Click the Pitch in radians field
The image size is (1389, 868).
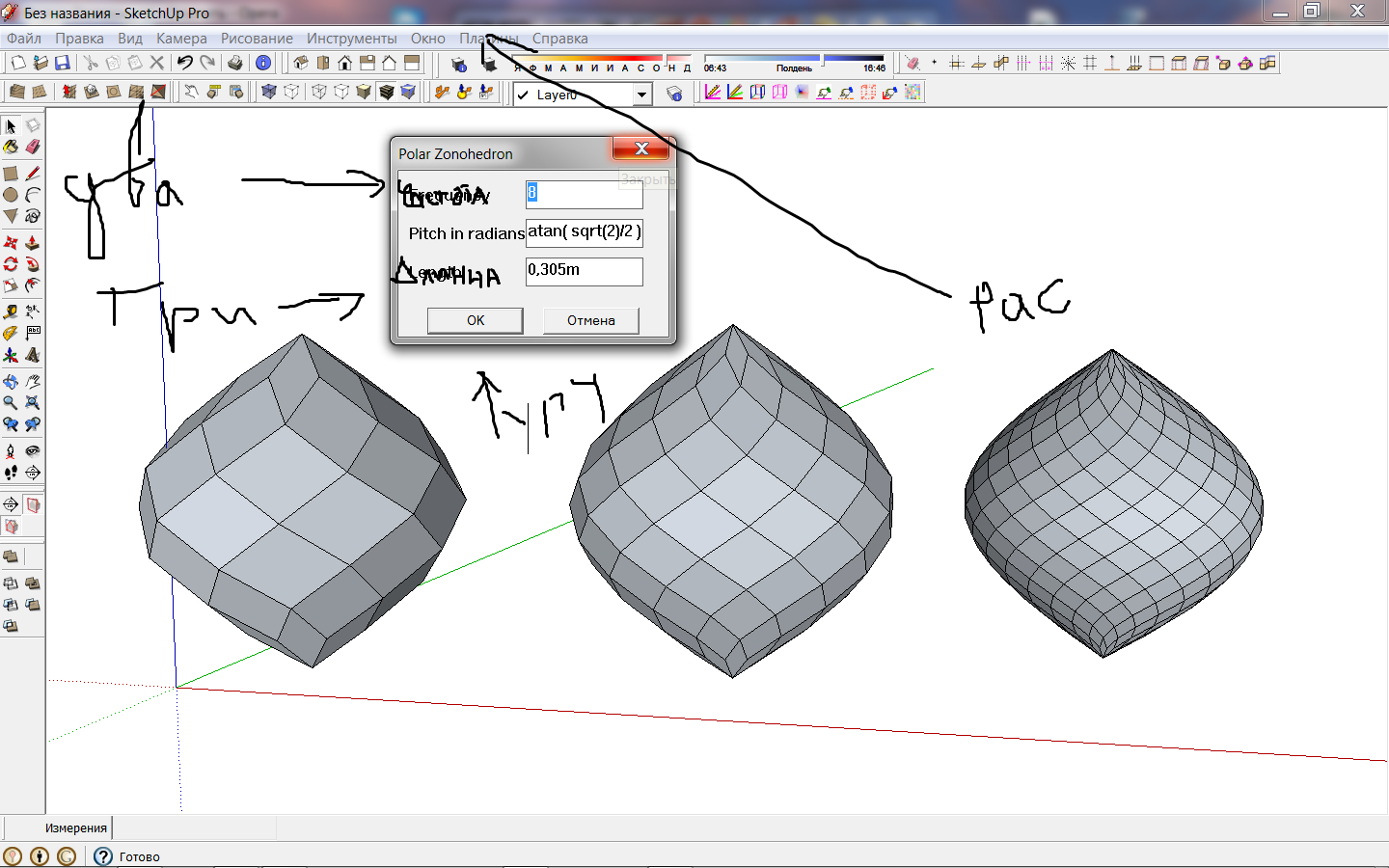585,232
